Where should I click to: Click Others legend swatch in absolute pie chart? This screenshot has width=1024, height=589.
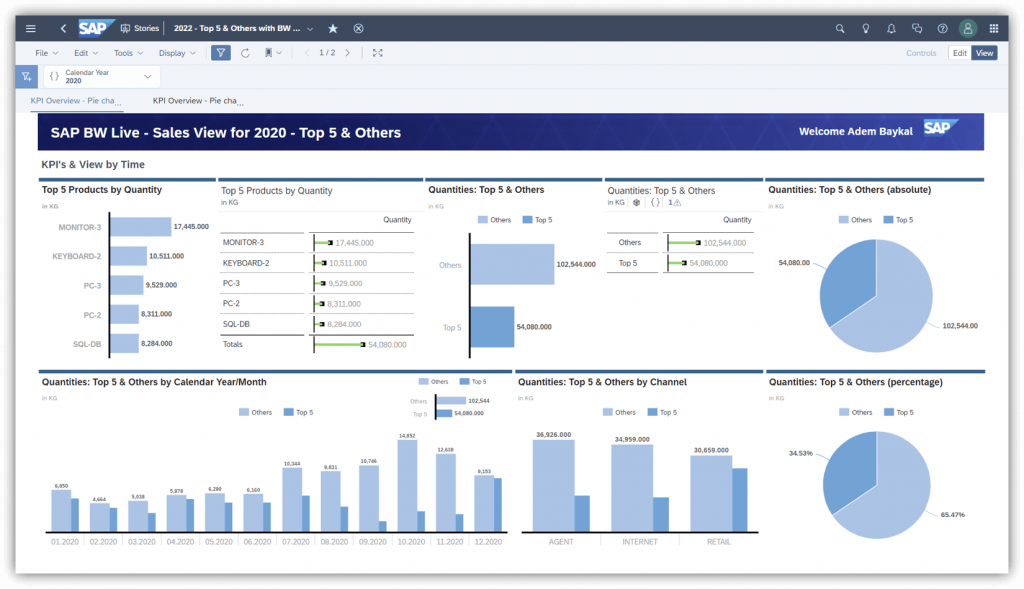844,220
